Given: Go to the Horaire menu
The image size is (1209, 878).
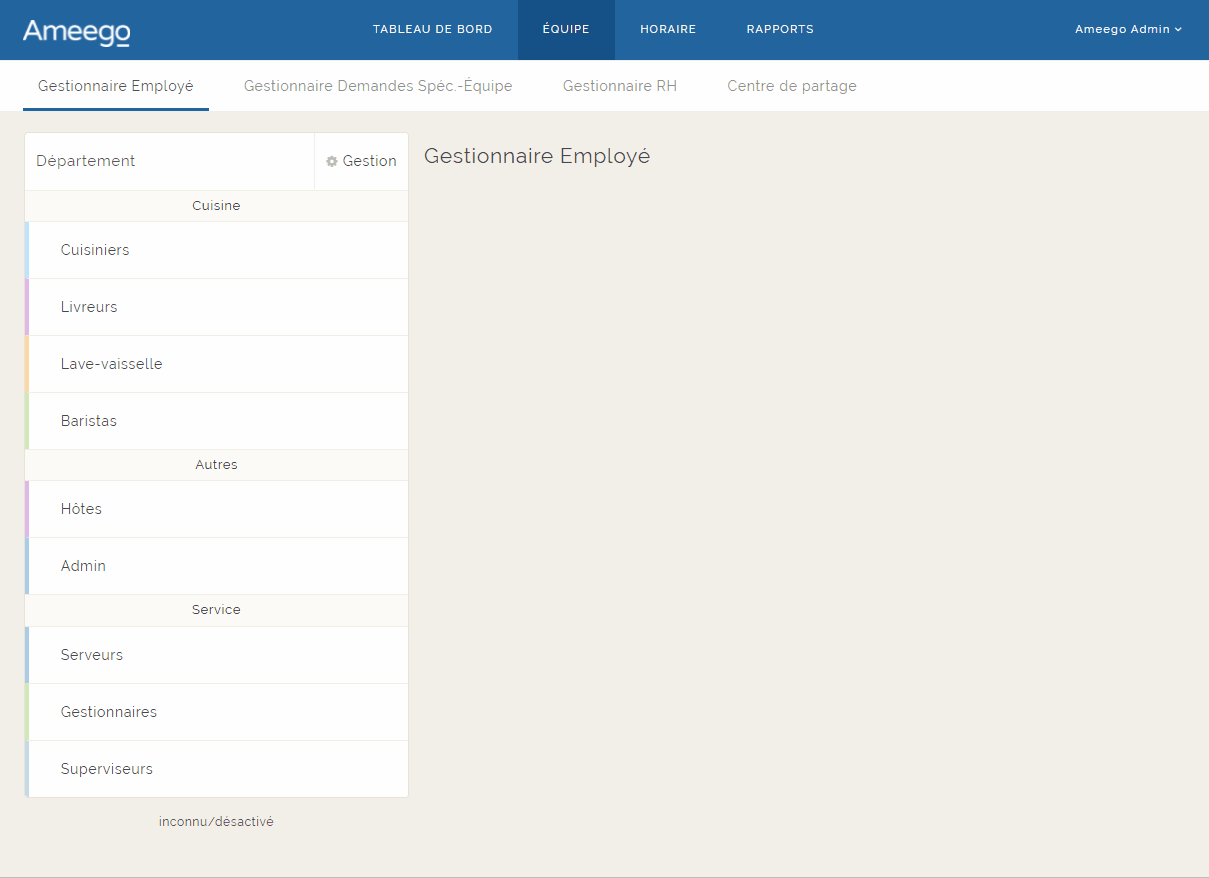Looking at the screenshot, I should (x=668, y=29).
